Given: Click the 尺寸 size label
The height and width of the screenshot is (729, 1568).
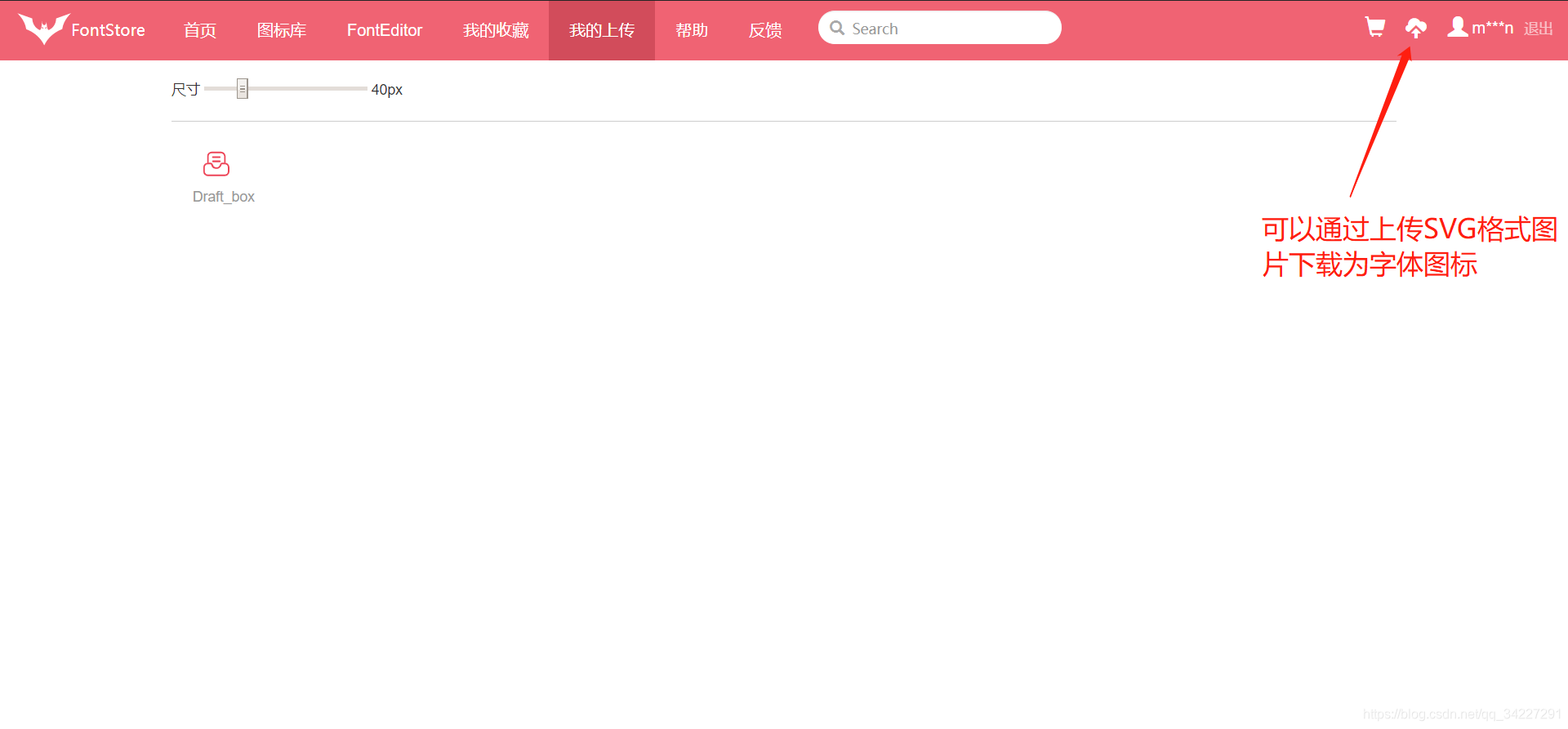Looking at the screenshot, I should pos(185,89).
